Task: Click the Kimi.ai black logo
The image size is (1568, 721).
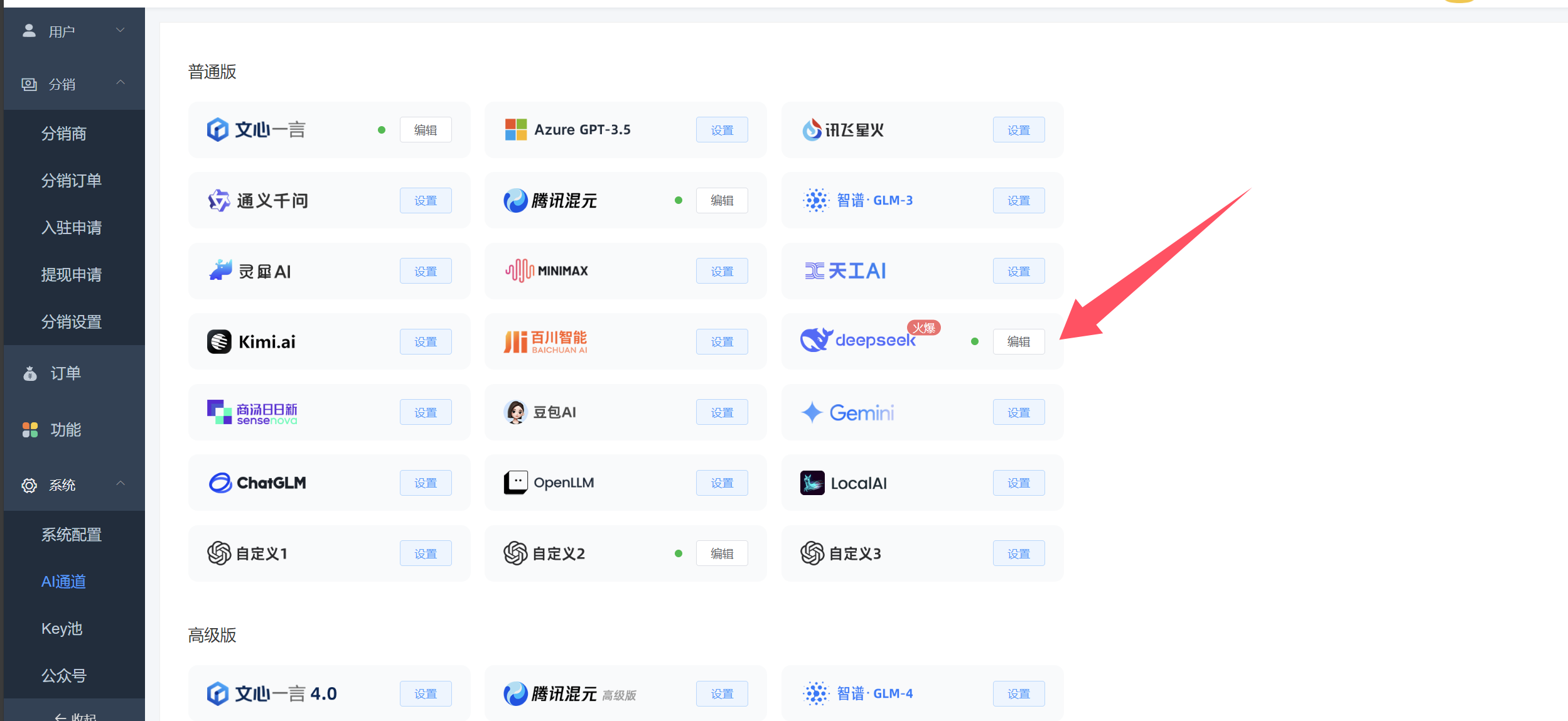Action: pyautogui.click(x=219, y=342)
